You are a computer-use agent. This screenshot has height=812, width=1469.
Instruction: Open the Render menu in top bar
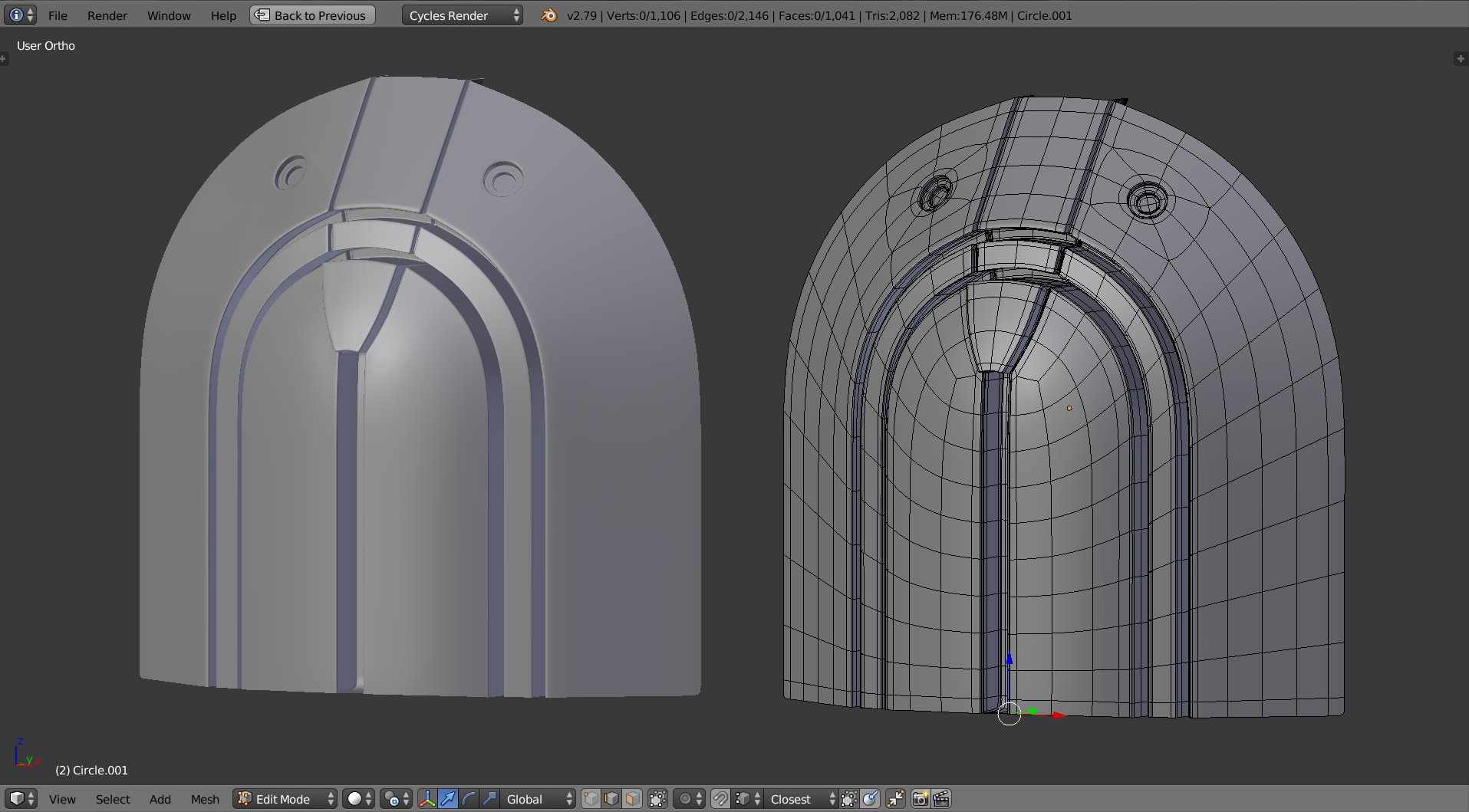(107, 15)
